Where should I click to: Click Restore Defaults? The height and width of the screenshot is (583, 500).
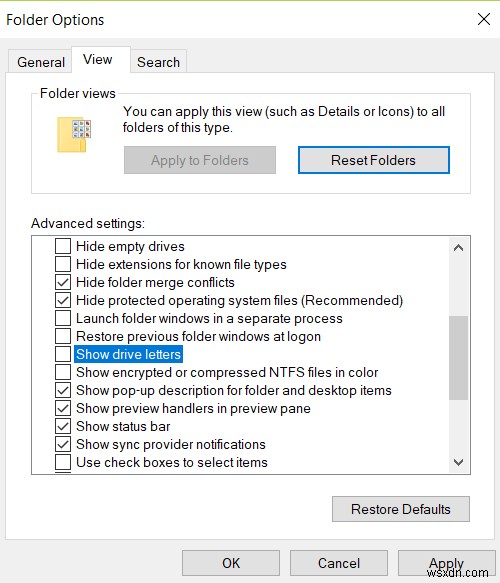tap(401, 509)
